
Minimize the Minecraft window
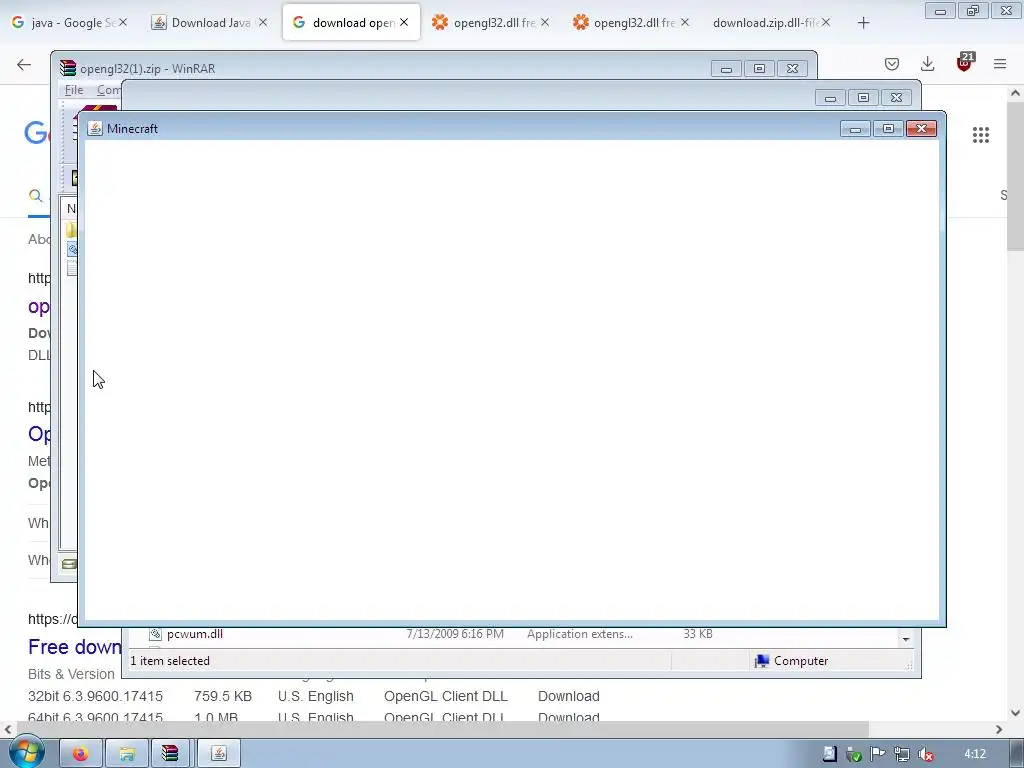point(855,129)
